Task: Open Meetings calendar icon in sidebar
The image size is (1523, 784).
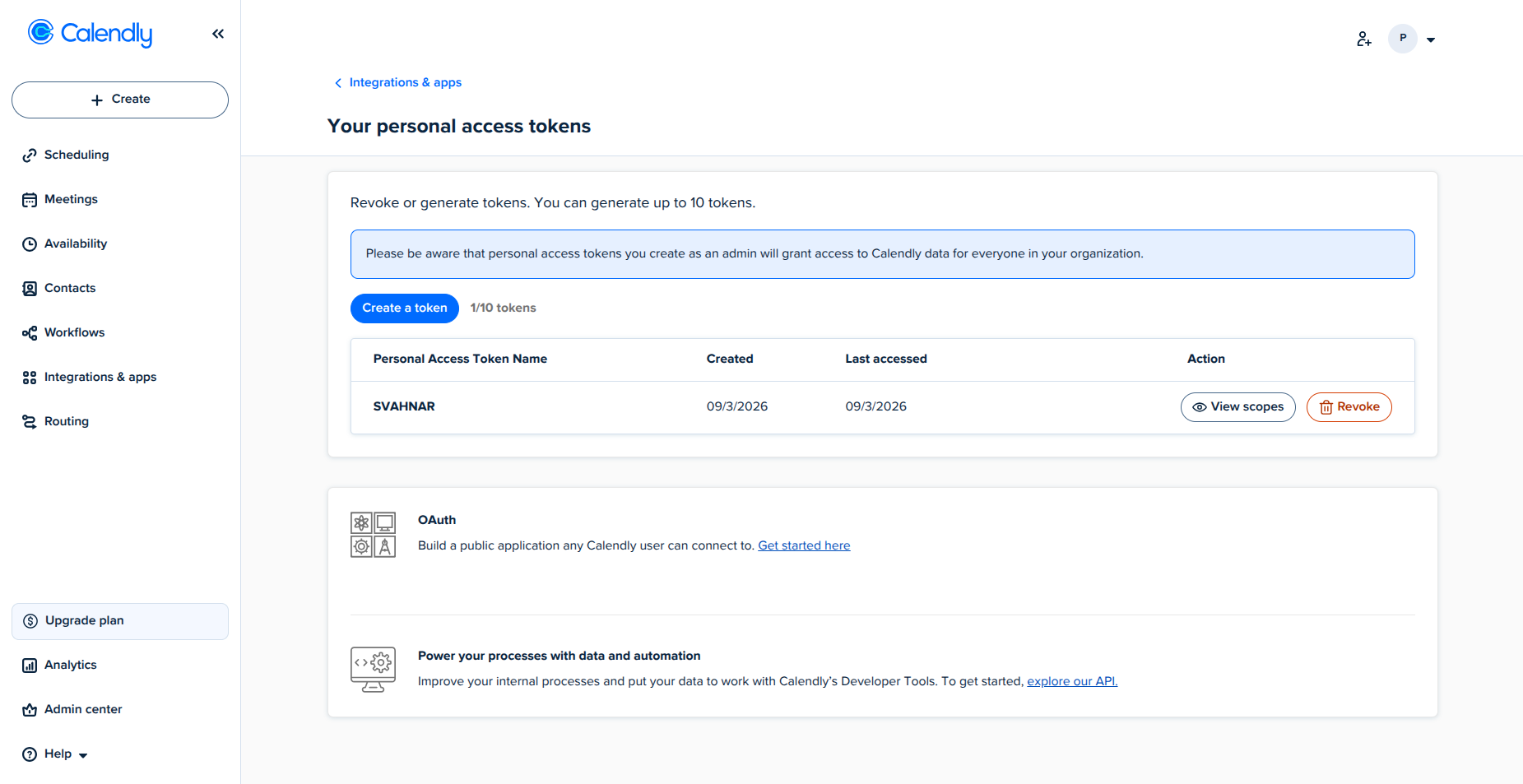Action: pos(30,199)
